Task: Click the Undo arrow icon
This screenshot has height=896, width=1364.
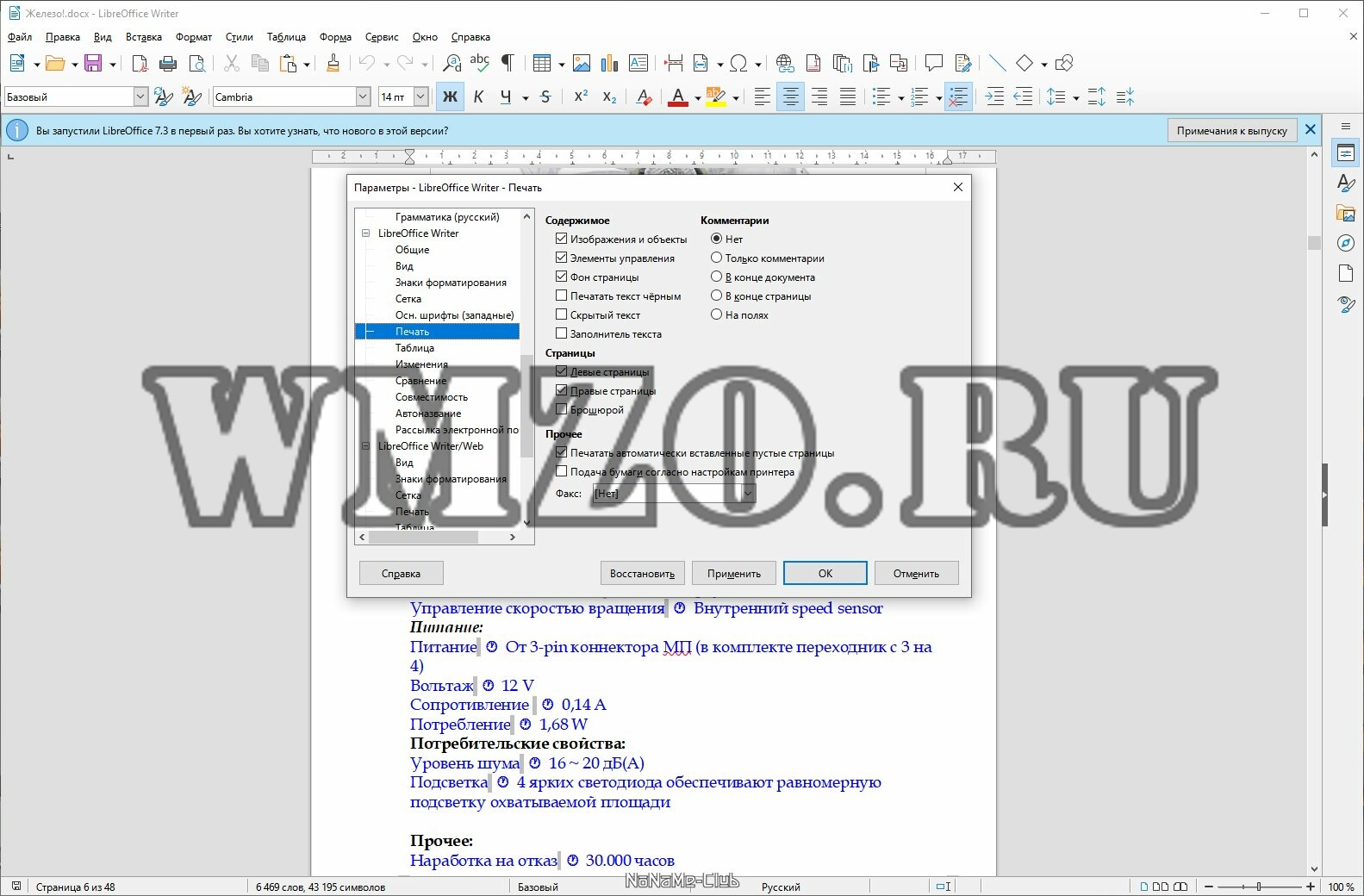Action: (367, 63)
